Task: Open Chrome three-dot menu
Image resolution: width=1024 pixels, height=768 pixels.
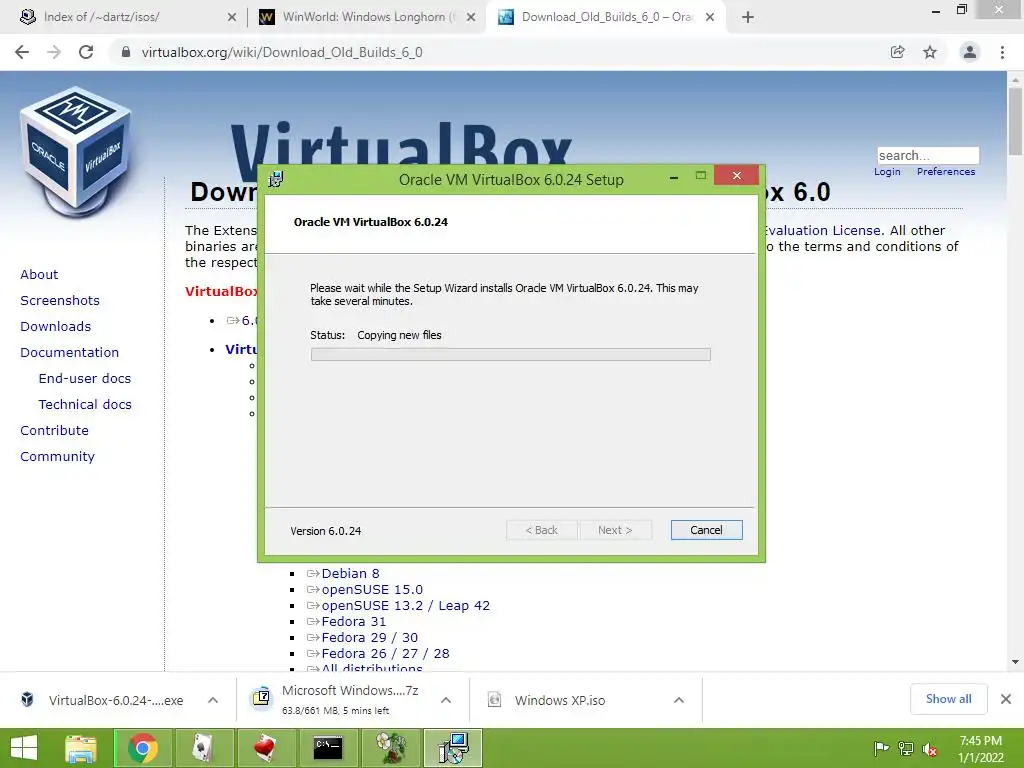Action: [x=1002, y=52]
